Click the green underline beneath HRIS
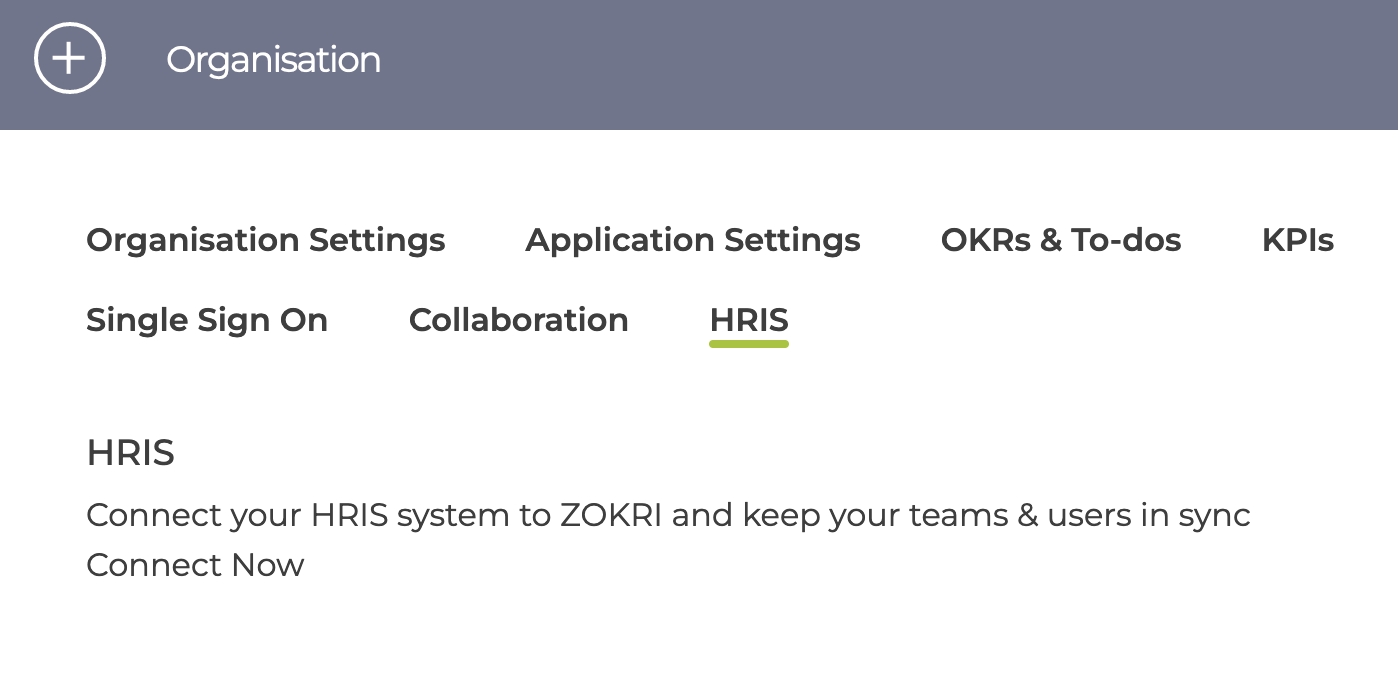 (x=749, y=344)
